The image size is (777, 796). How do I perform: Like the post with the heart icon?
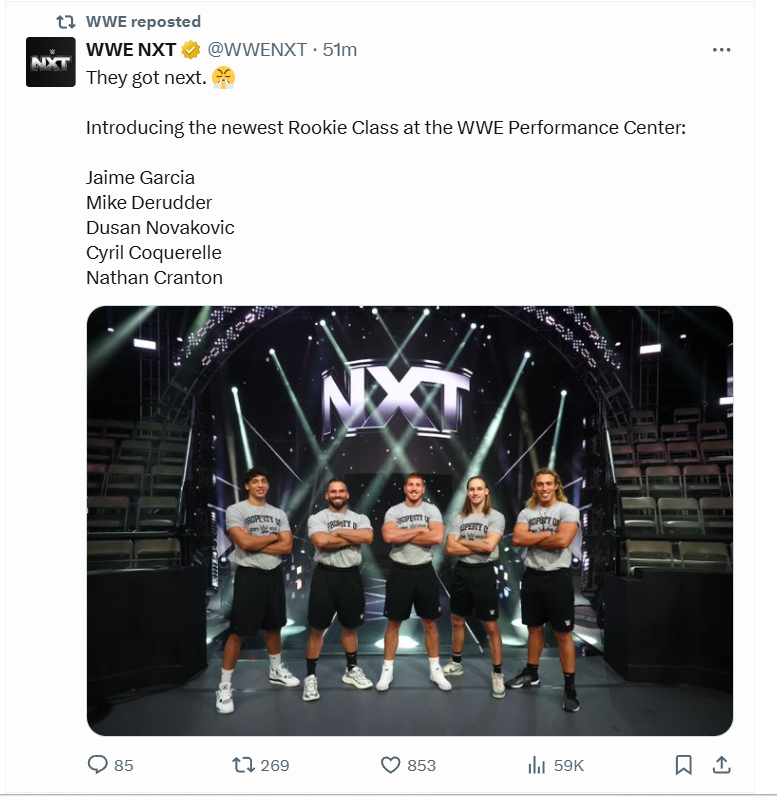tap(391, 765)
